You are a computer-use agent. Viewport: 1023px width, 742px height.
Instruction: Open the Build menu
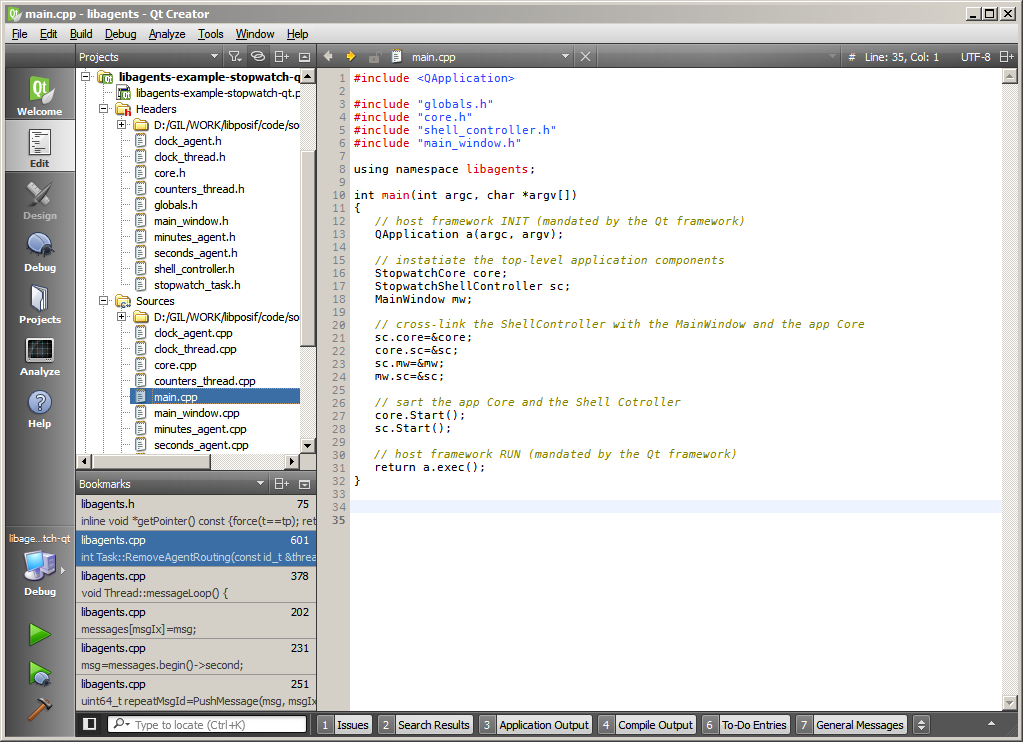(81, 34)
